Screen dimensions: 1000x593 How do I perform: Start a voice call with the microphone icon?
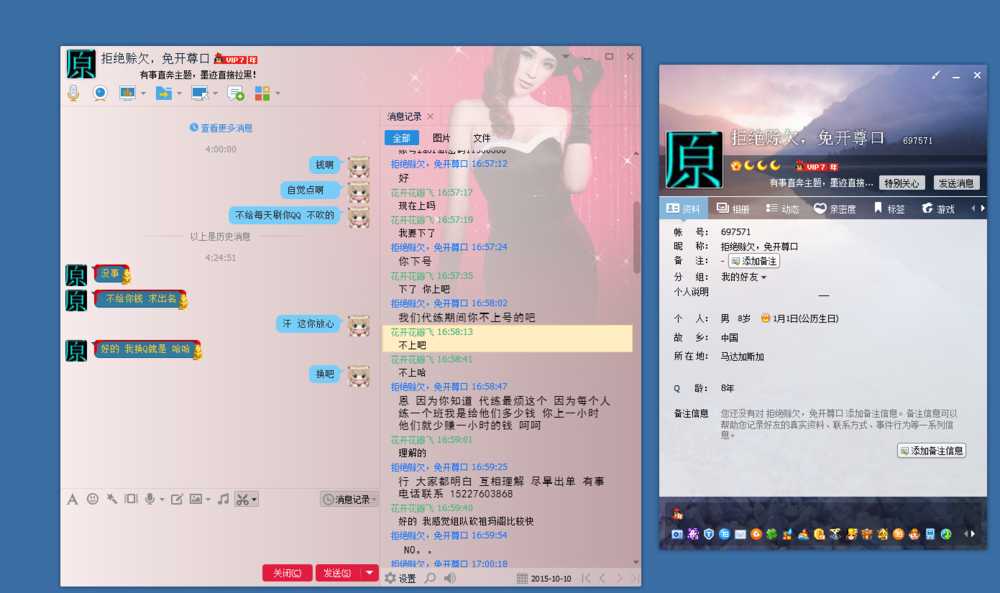[x=73, y=93]
